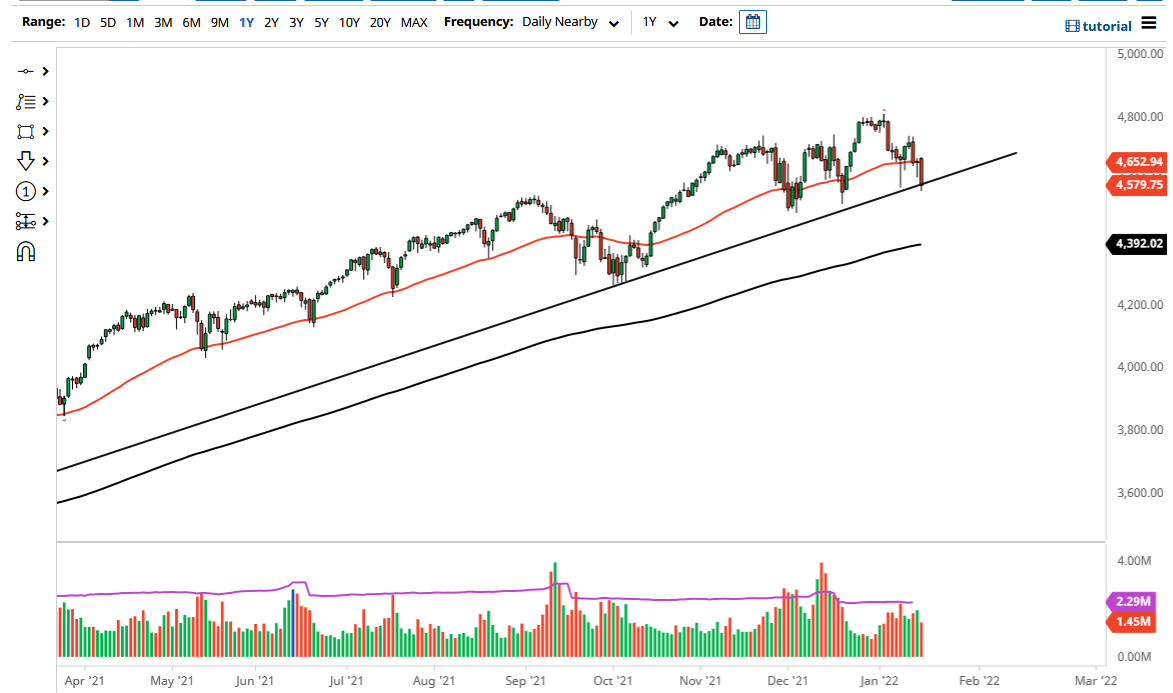Open the calendar date picker

click(x=753, y=21)
